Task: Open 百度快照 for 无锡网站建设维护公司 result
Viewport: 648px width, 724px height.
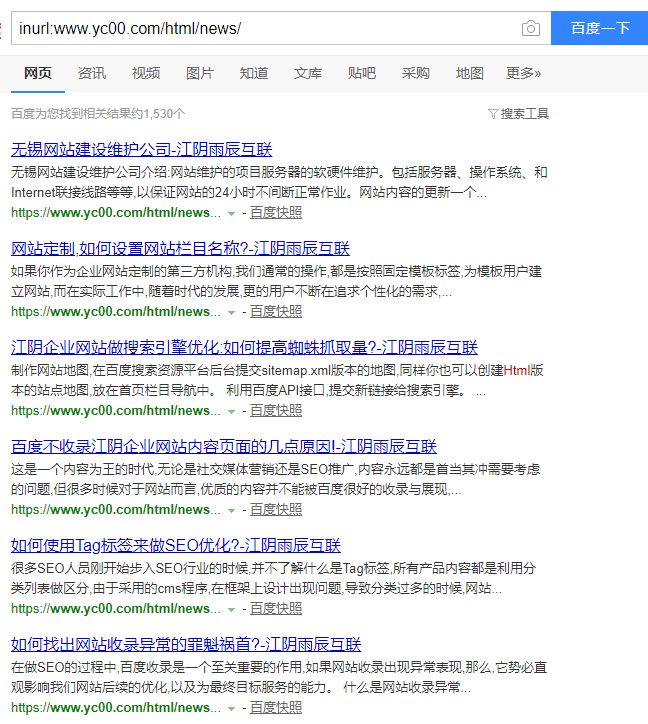Action: 276,212
